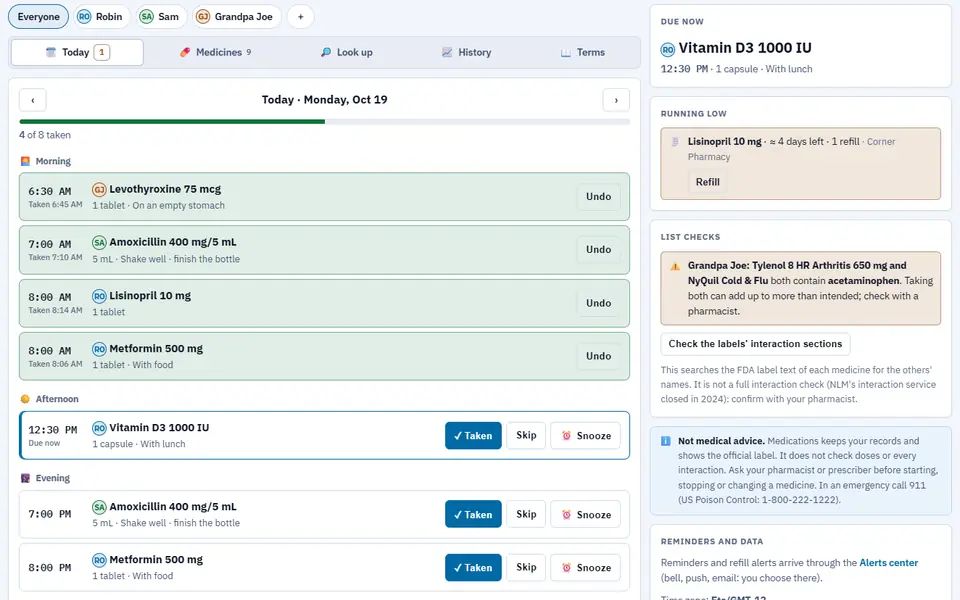Viewport: 960px width, 600px height.
Task: Click the warning triangle in List Checks
Action: 675,266
